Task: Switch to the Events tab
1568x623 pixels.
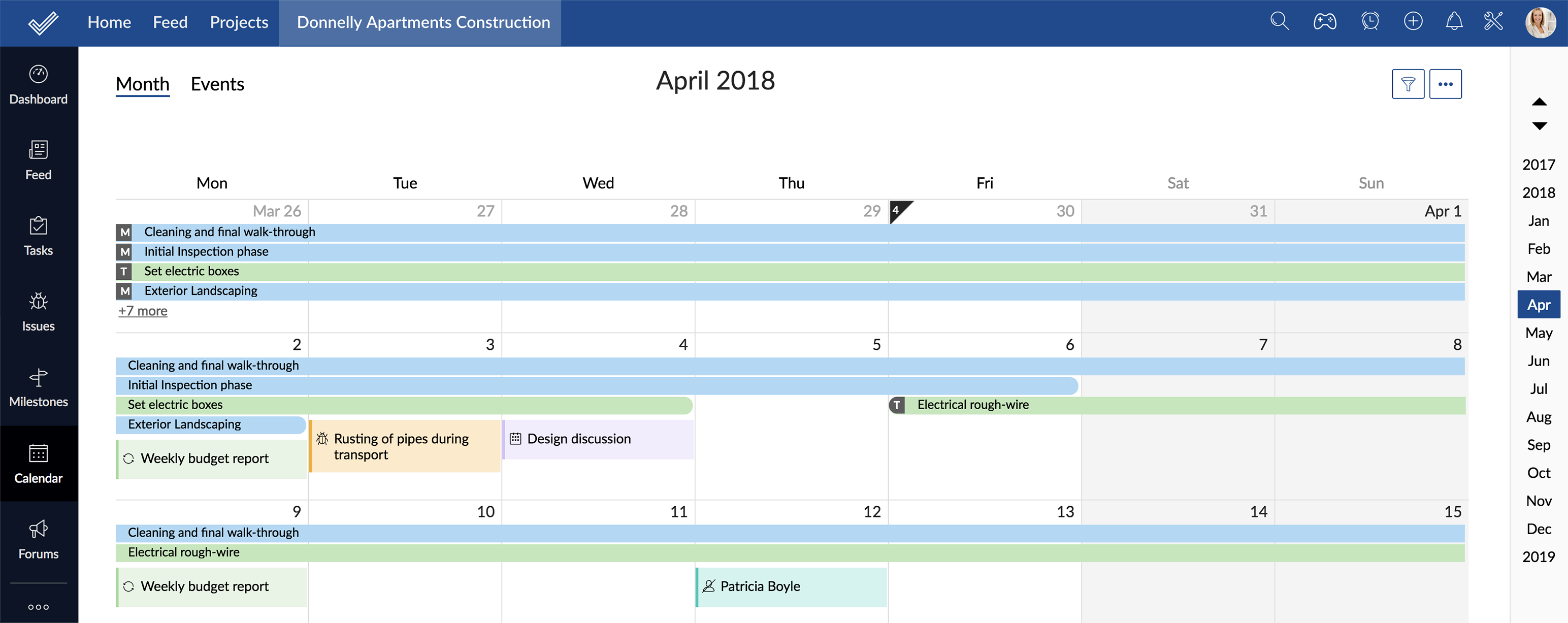Action: tap(217, 83)
